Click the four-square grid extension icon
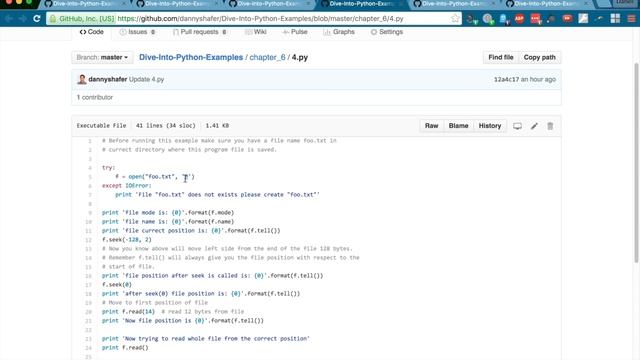The height and width of the screenshot is (360, 640). 615,18
